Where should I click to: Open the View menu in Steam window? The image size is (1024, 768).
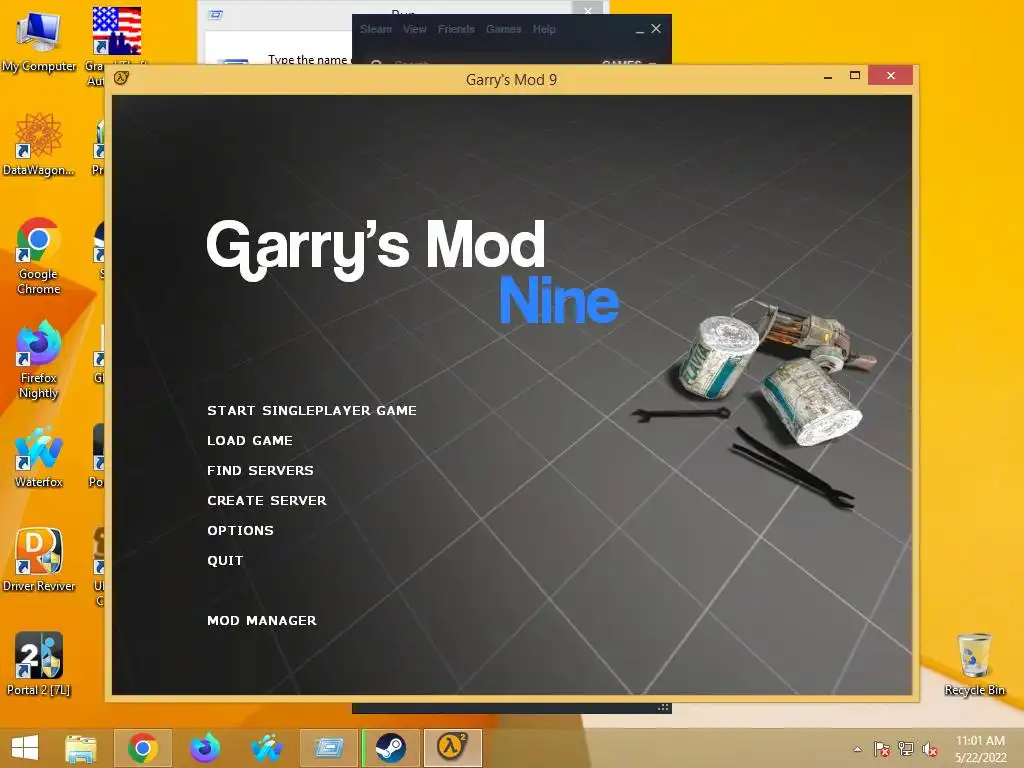(414, 29)
